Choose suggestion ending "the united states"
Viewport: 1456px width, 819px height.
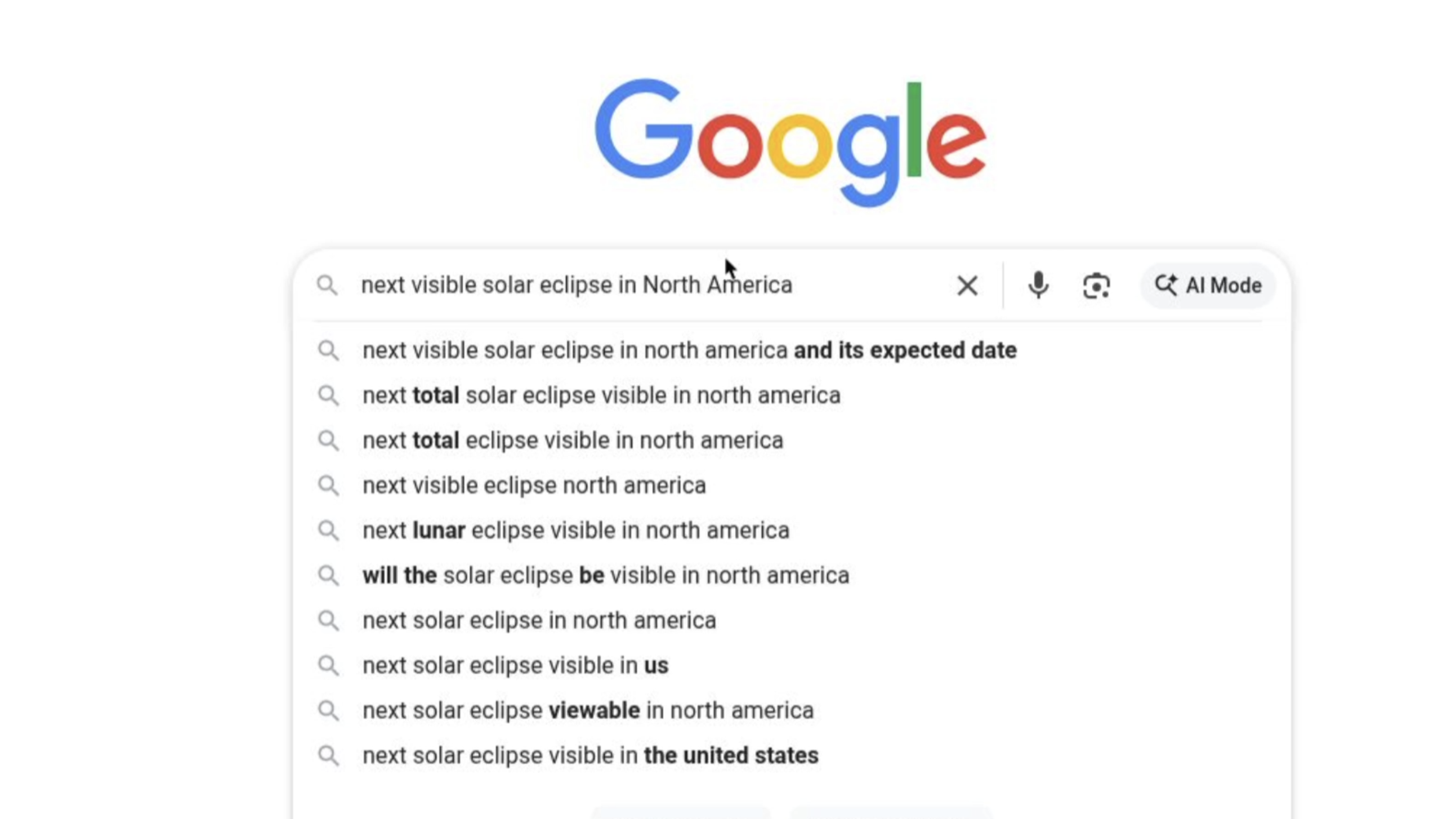pos(590,756)
